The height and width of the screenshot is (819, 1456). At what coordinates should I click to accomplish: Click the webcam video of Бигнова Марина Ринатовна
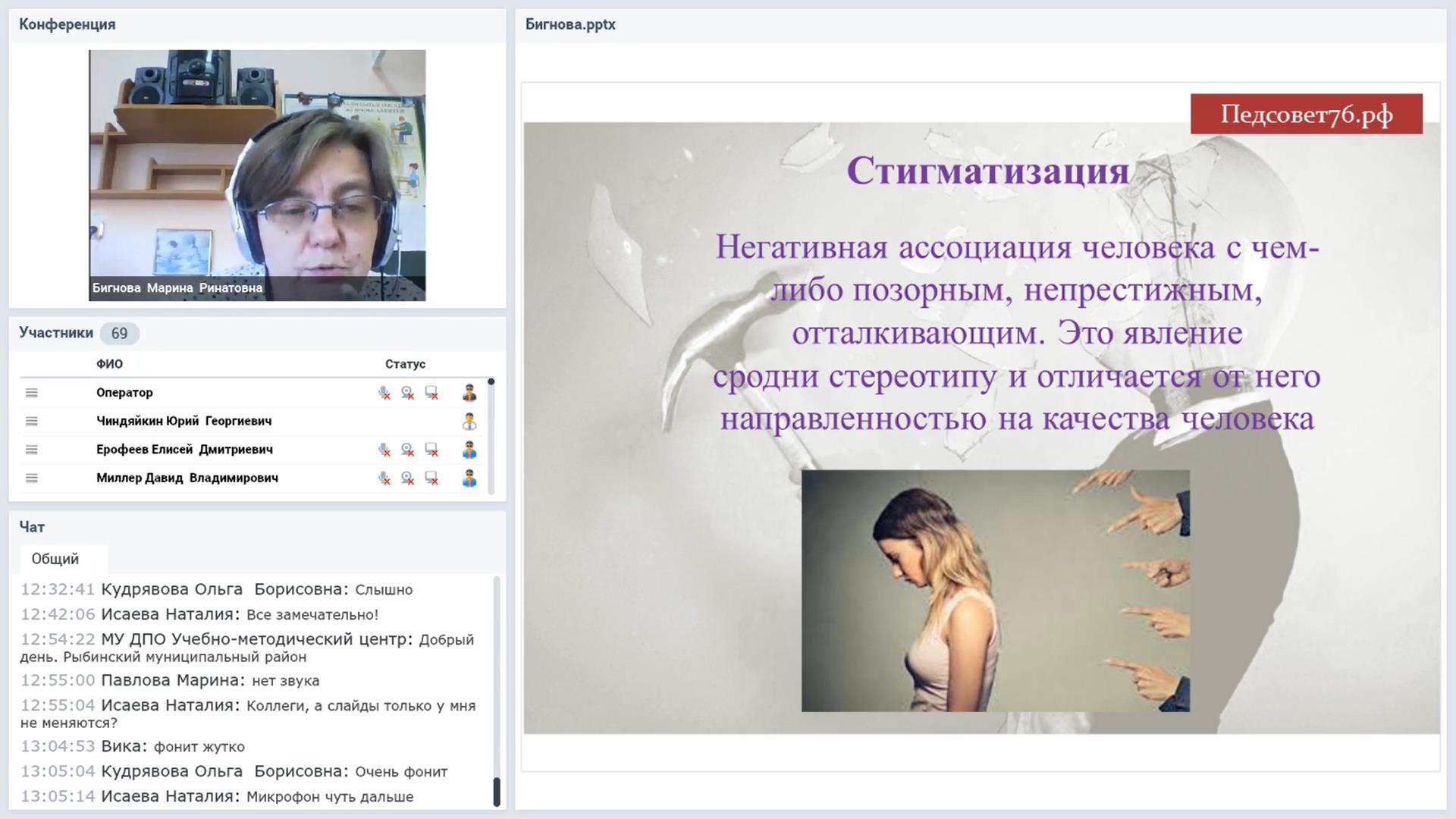[257, 175]
